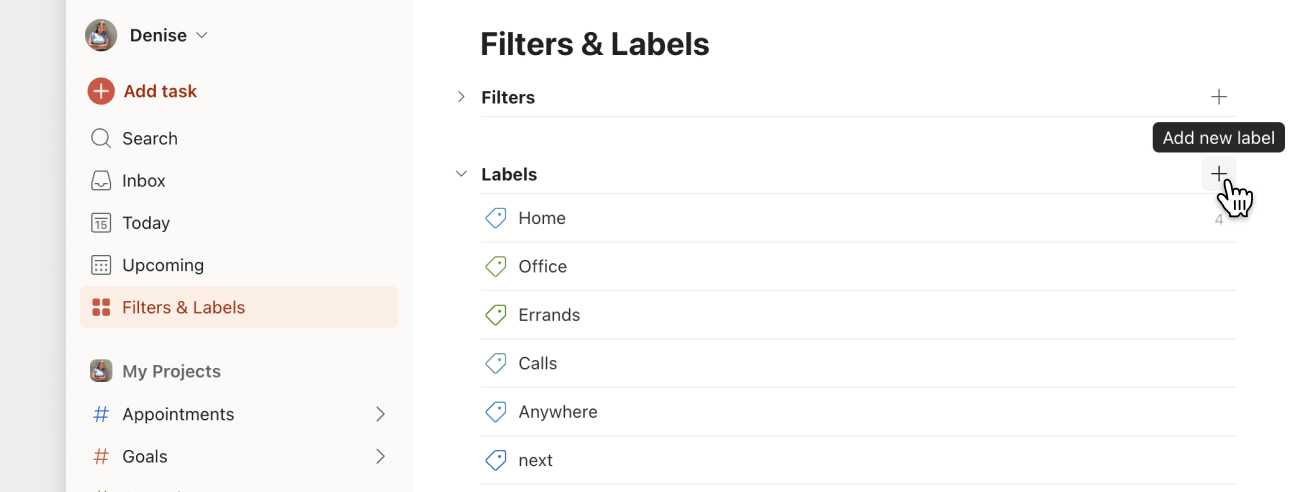Click the Add new label plus button
Image resolution: width=1300 pixels, height=492 pixels.
[1219, 174]
